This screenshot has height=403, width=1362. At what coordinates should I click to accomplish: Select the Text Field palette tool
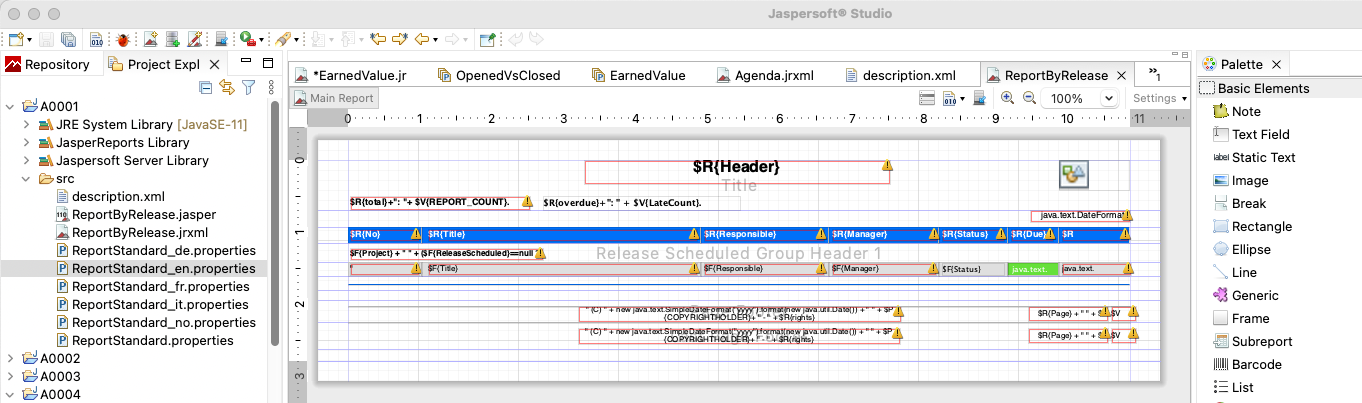point(1260,135)
